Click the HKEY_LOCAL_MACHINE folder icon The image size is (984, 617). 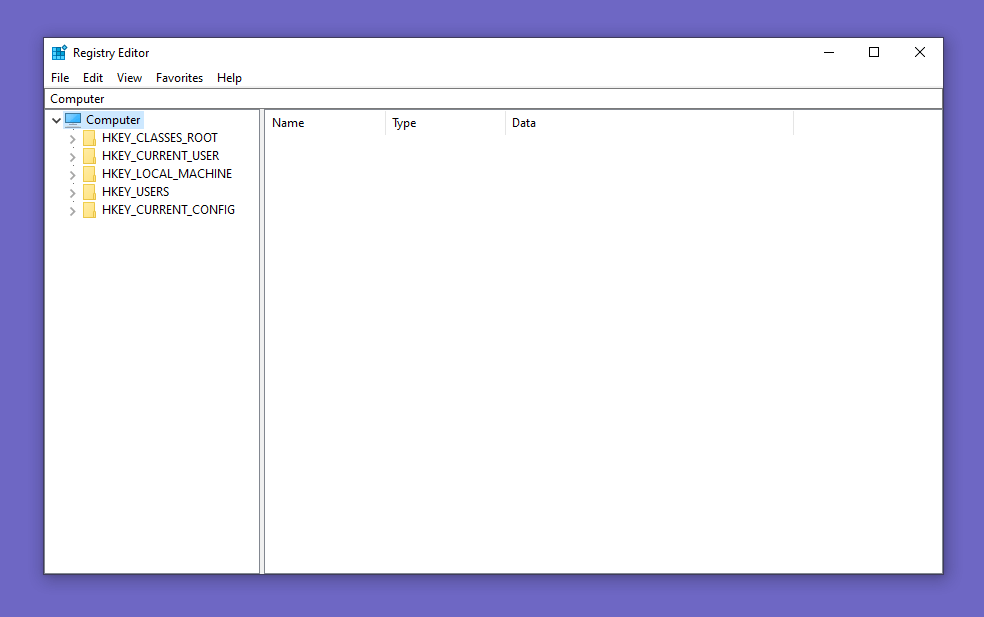point(90,174)
